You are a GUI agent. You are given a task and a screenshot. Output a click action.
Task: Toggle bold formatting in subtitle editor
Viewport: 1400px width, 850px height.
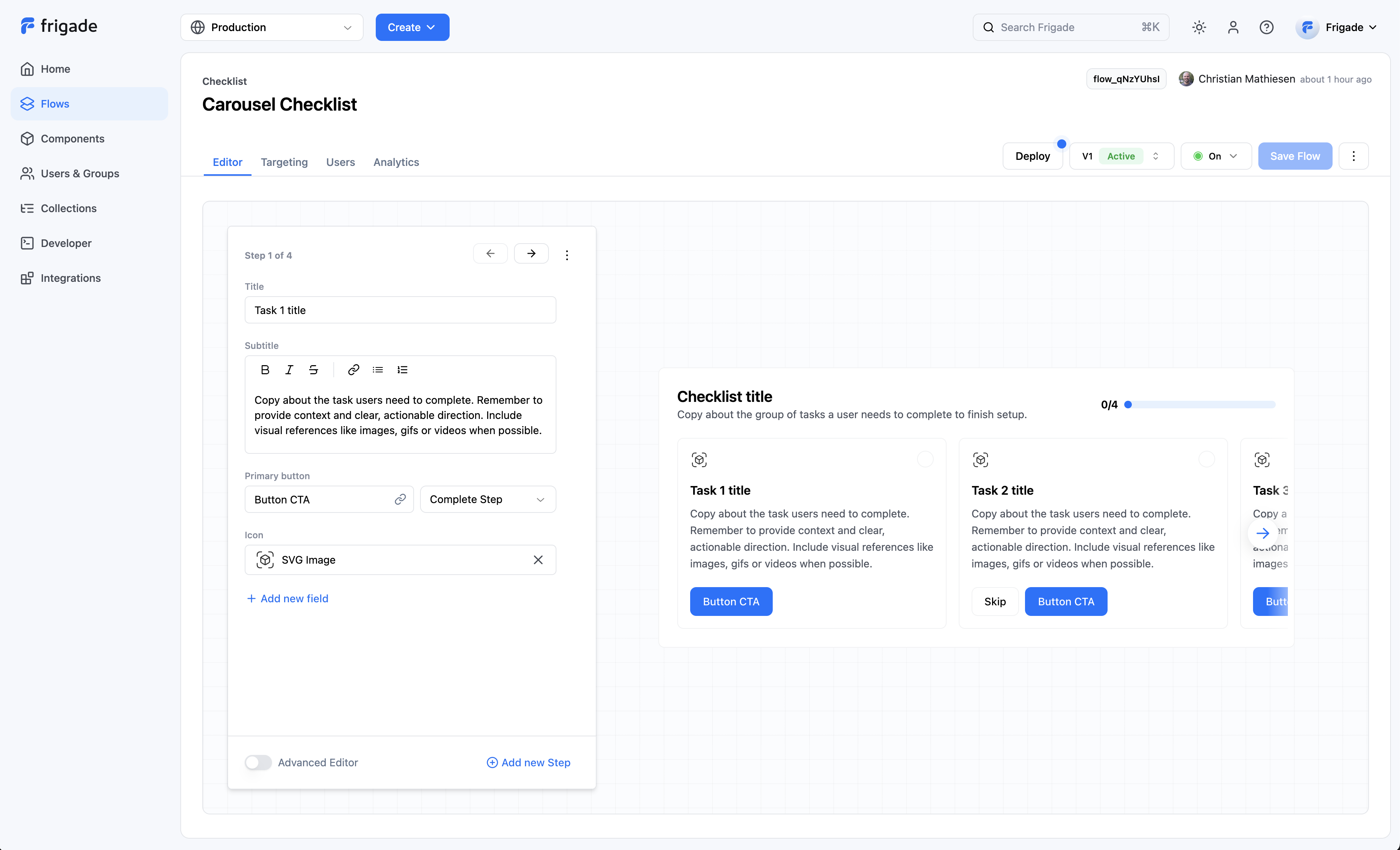(x=265, y=370)
